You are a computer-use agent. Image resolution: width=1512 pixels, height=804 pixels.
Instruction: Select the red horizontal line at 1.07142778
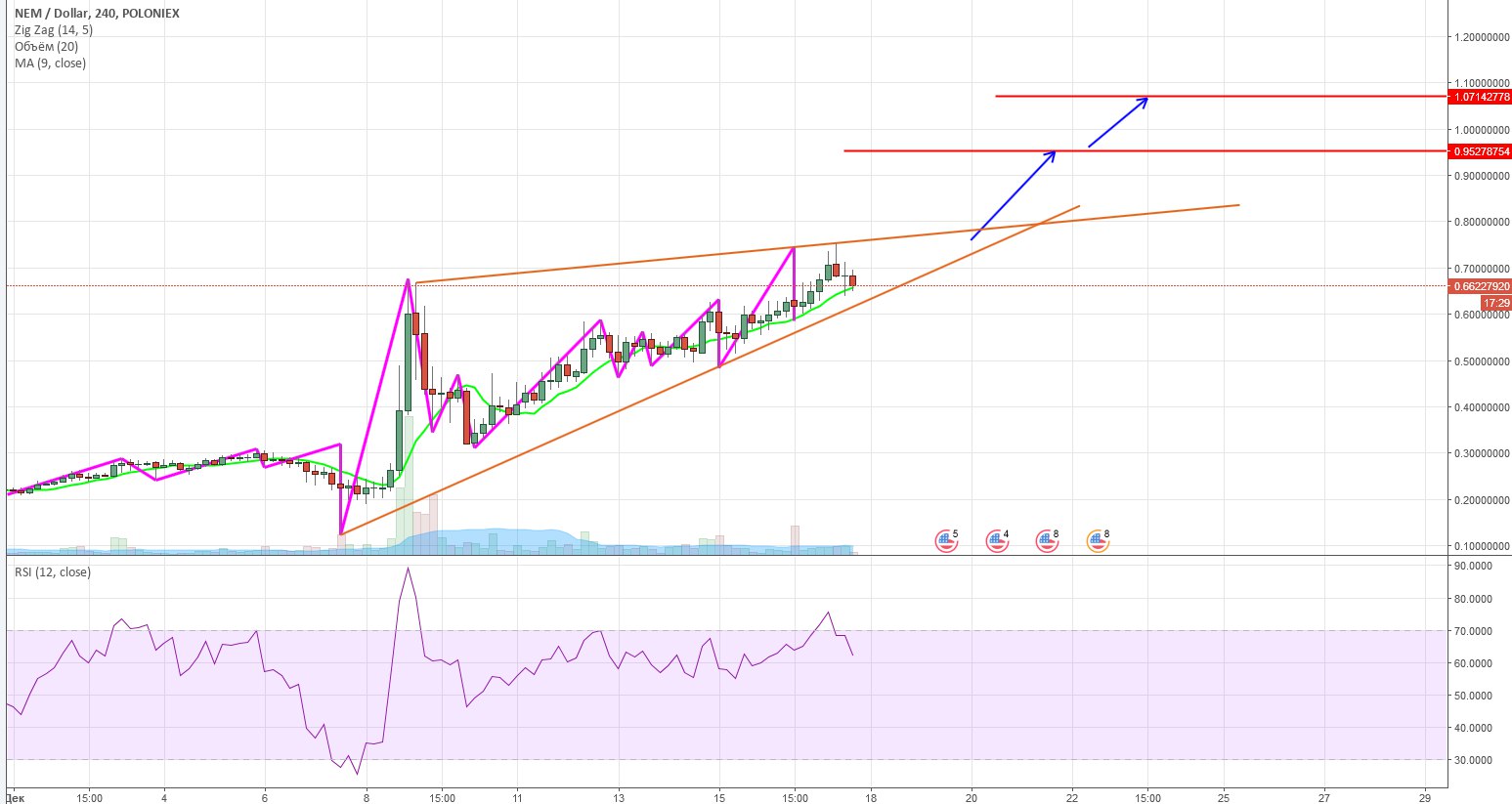point(1222,97)
